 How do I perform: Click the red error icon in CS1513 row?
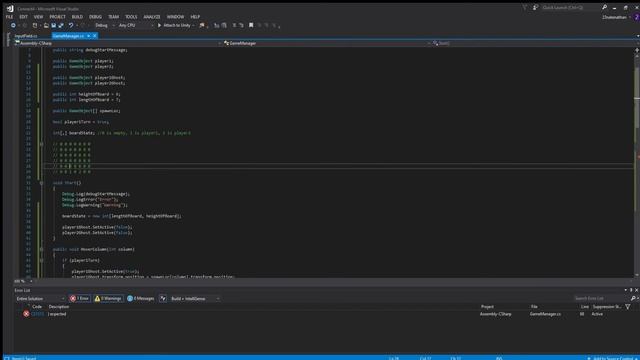26,314
